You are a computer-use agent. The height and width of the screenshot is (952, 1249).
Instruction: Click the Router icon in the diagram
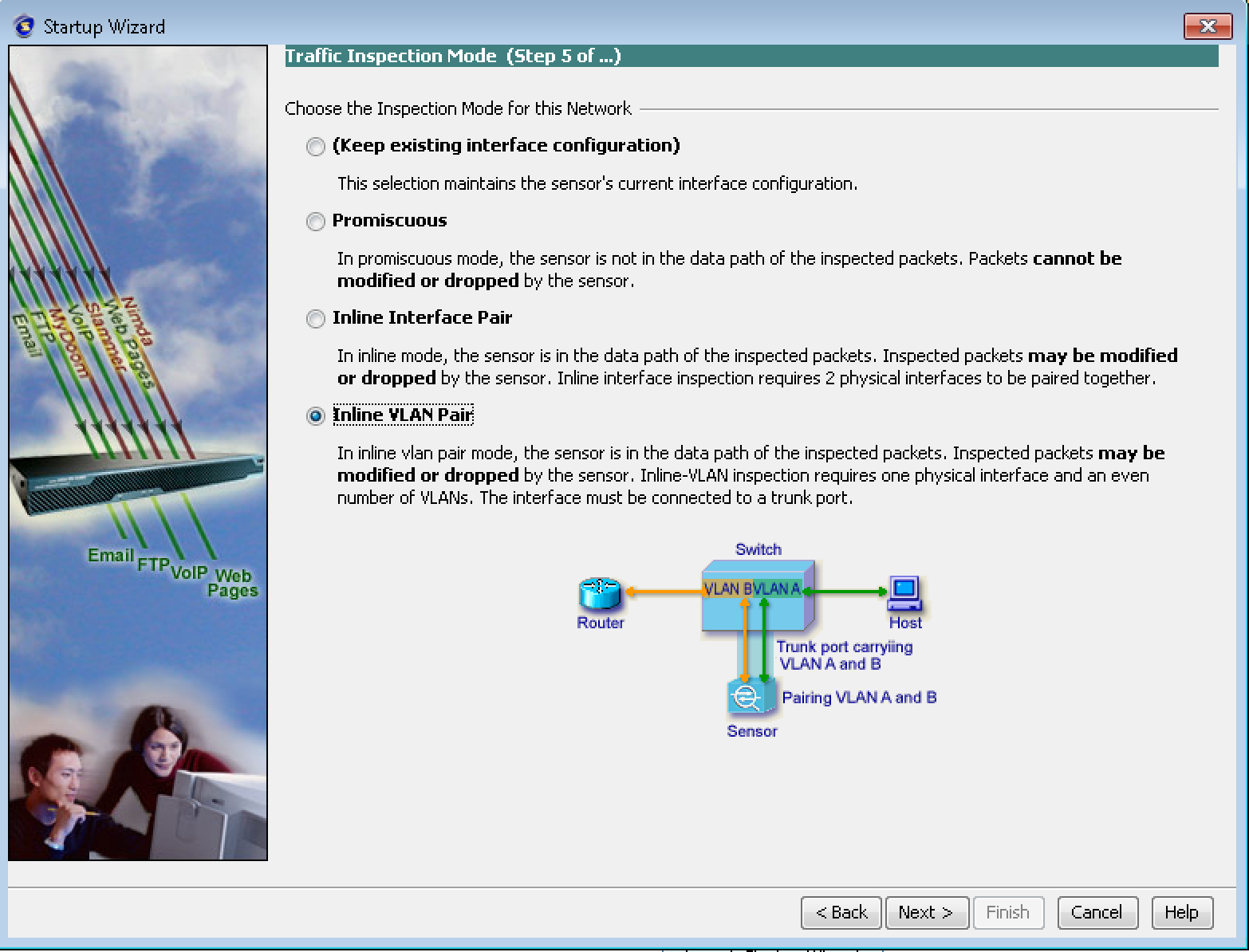[599, 593]
